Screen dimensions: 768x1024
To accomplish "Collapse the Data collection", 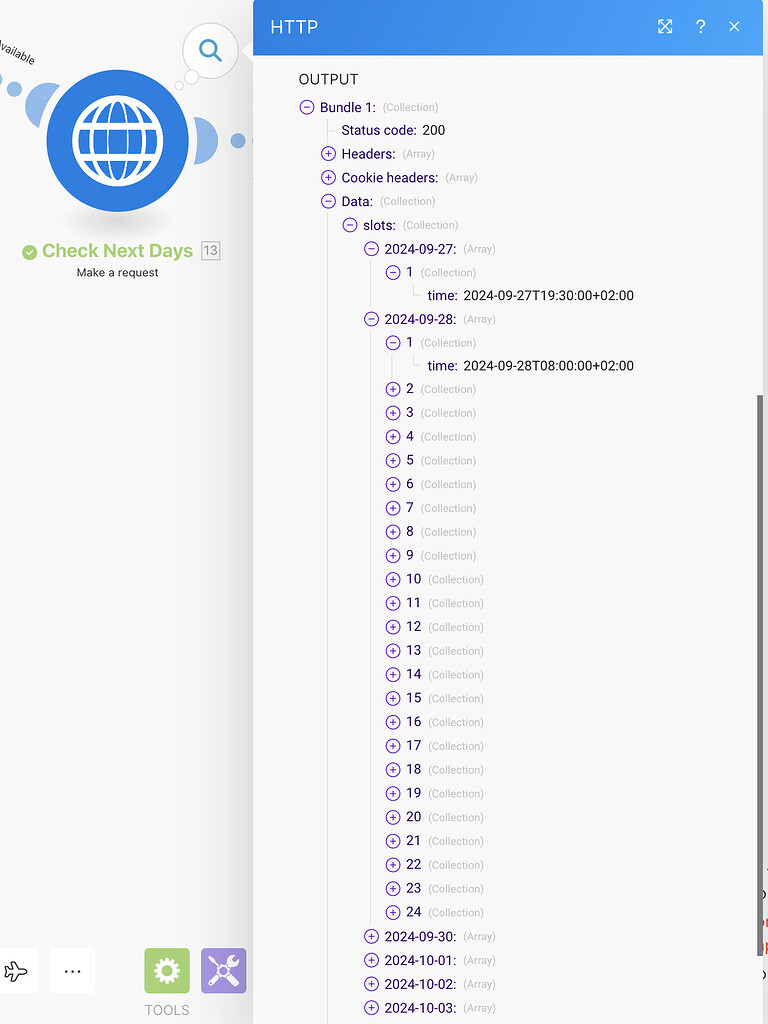I will 328,201.
